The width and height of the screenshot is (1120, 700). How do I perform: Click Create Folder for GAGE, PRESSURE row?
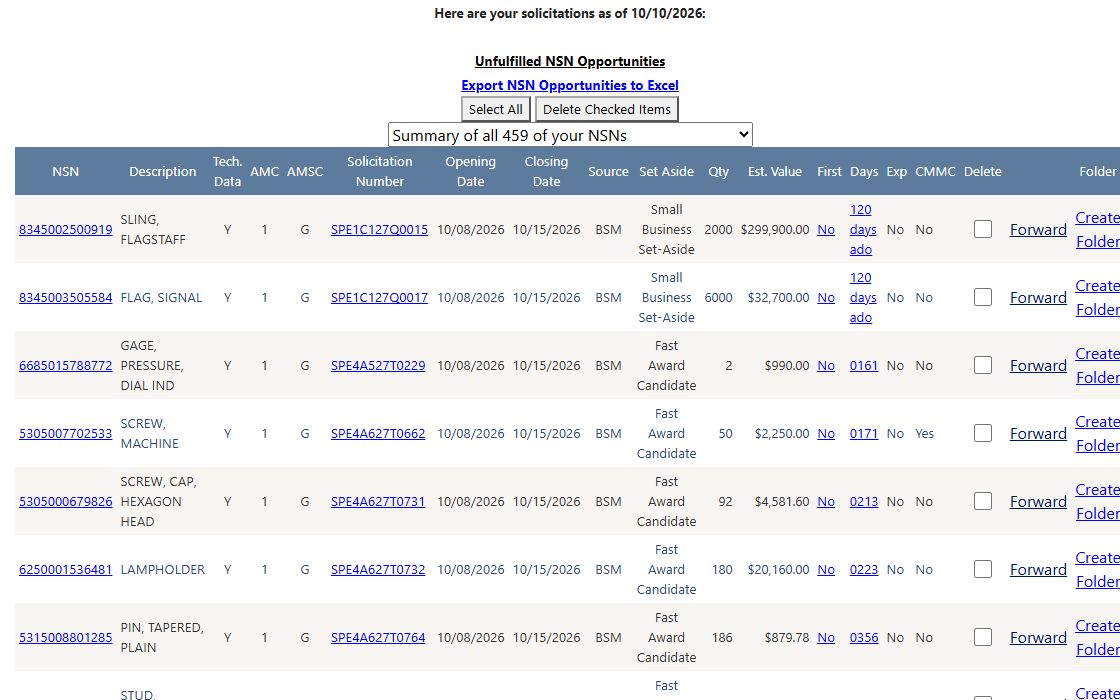click(1098, 365)
